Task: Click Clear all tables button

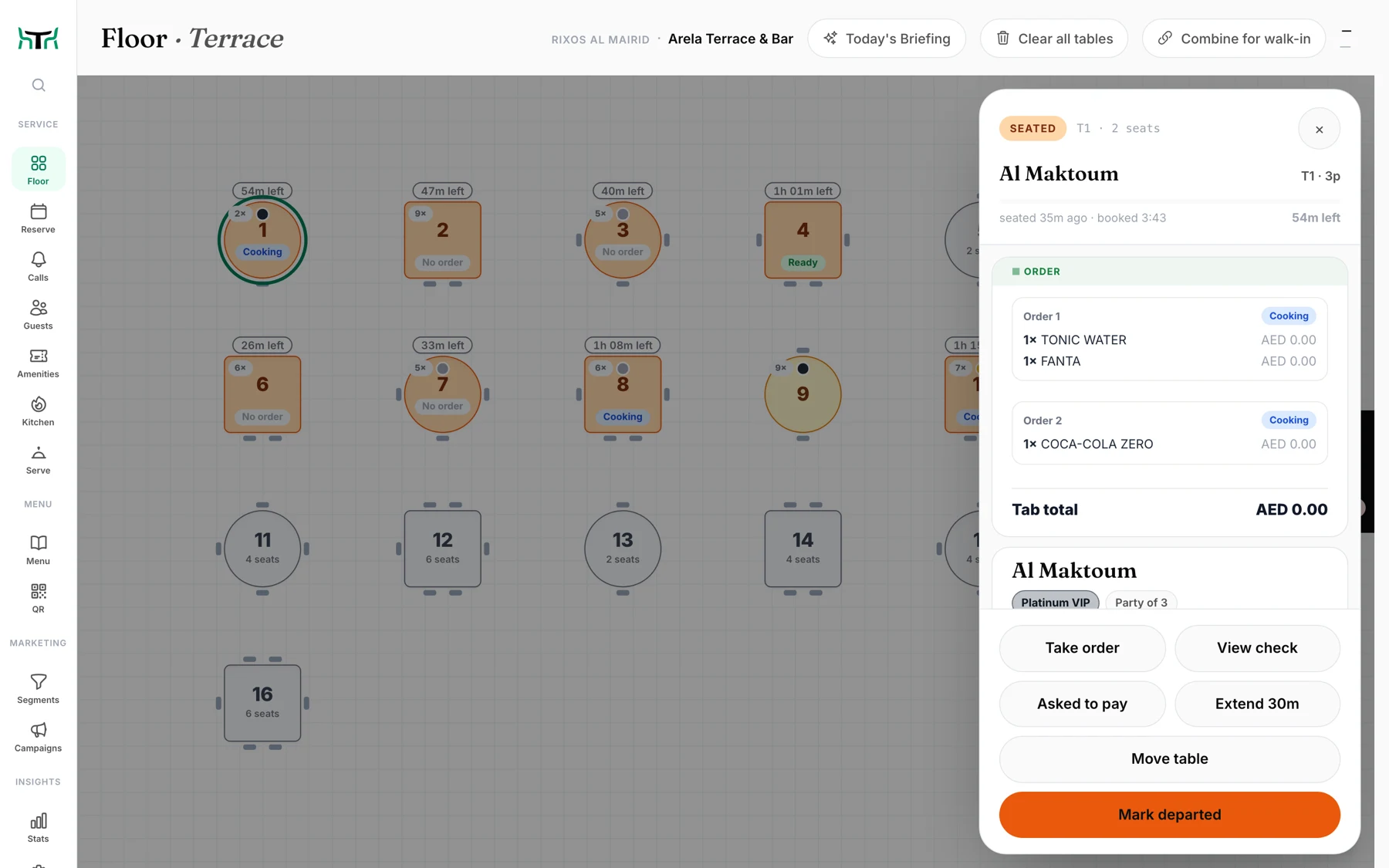Action: [x=1054, y=39]
